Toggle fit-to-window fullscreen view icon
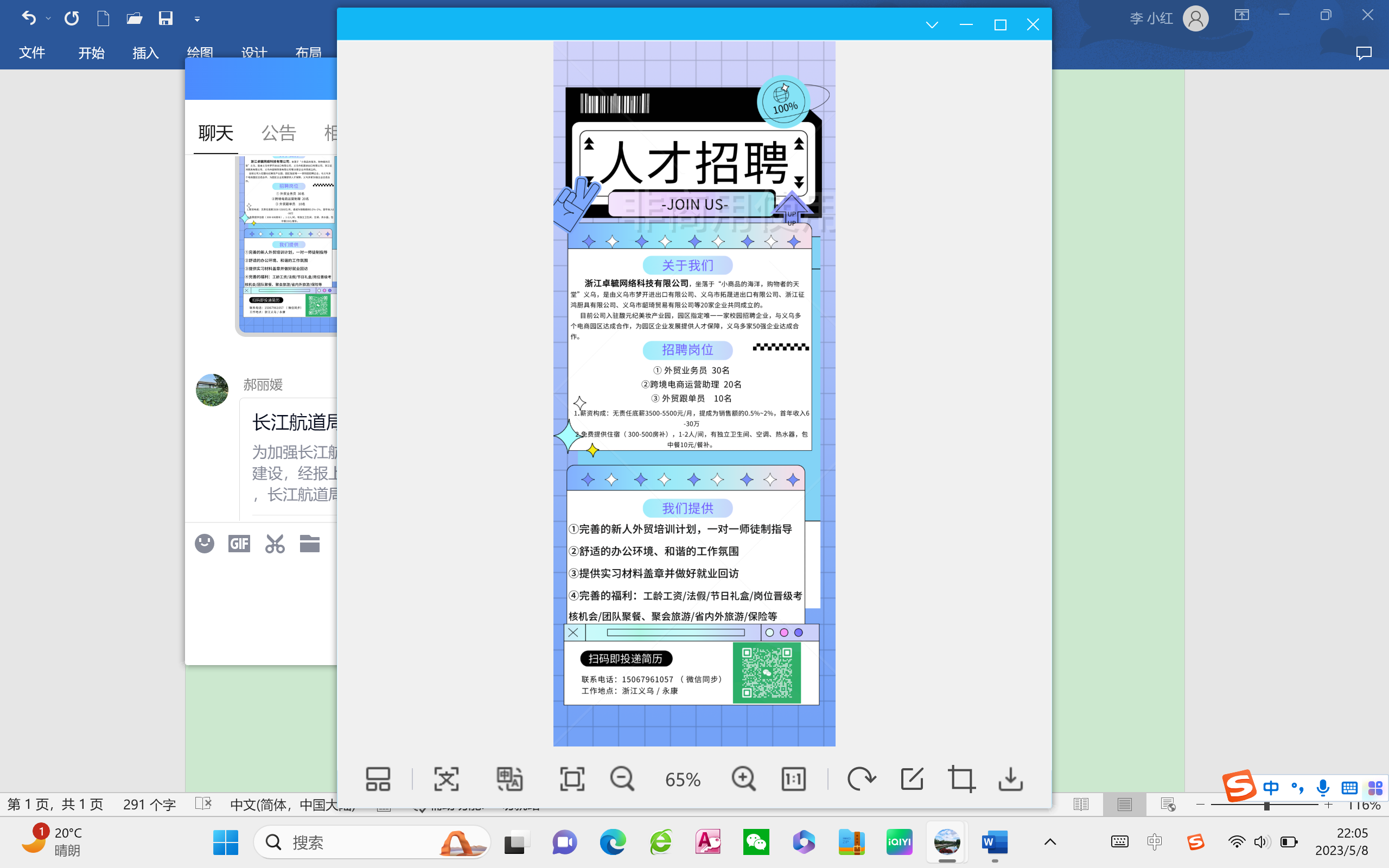The image size is (1389, 868). point(572,779)
